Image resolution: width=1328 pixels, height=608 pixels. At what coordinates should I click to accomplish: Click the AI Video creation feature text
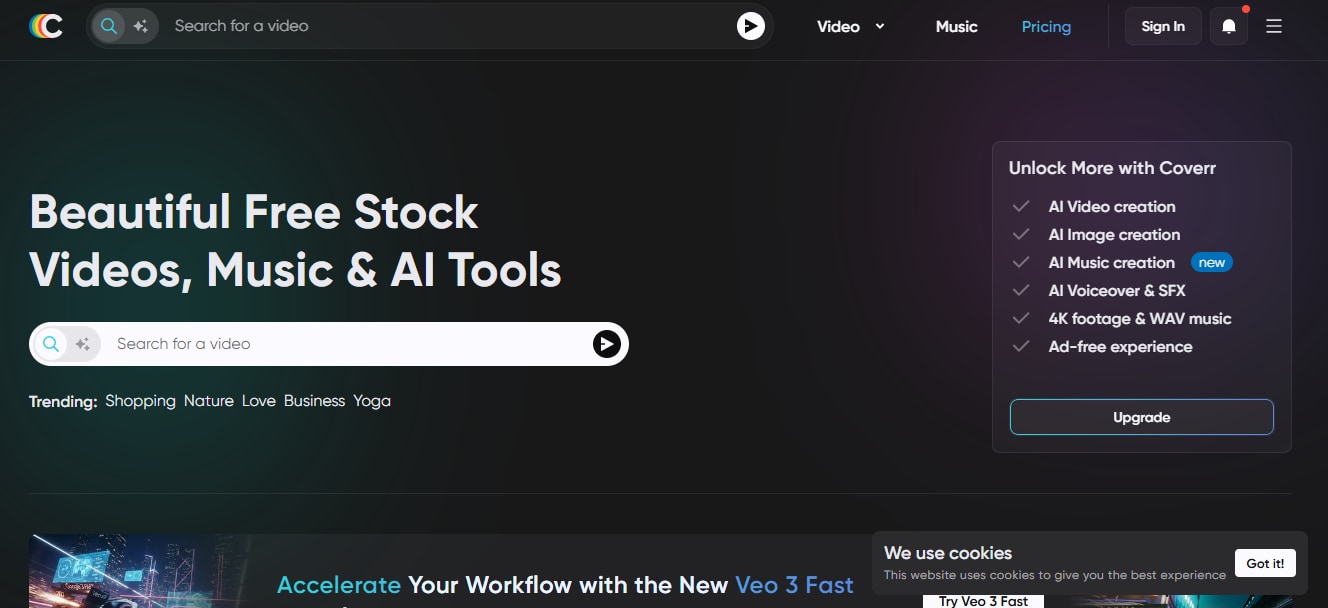pos(1112,207)
